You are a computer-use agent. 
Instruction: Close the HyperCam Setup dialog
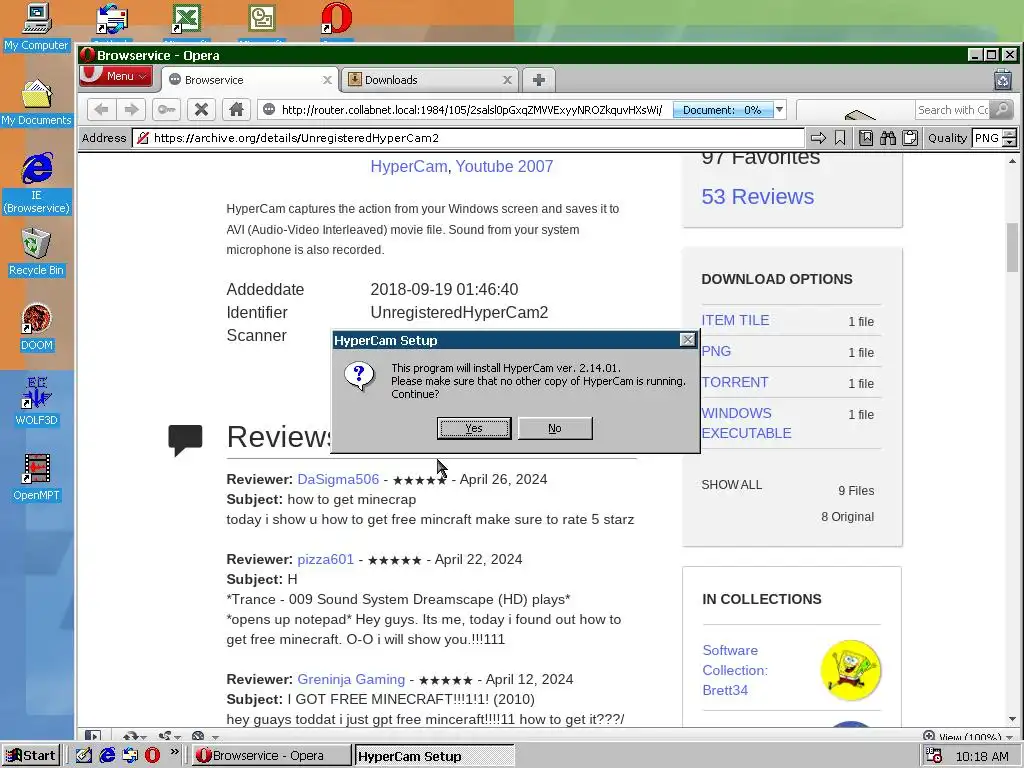(x=688, y=340)
